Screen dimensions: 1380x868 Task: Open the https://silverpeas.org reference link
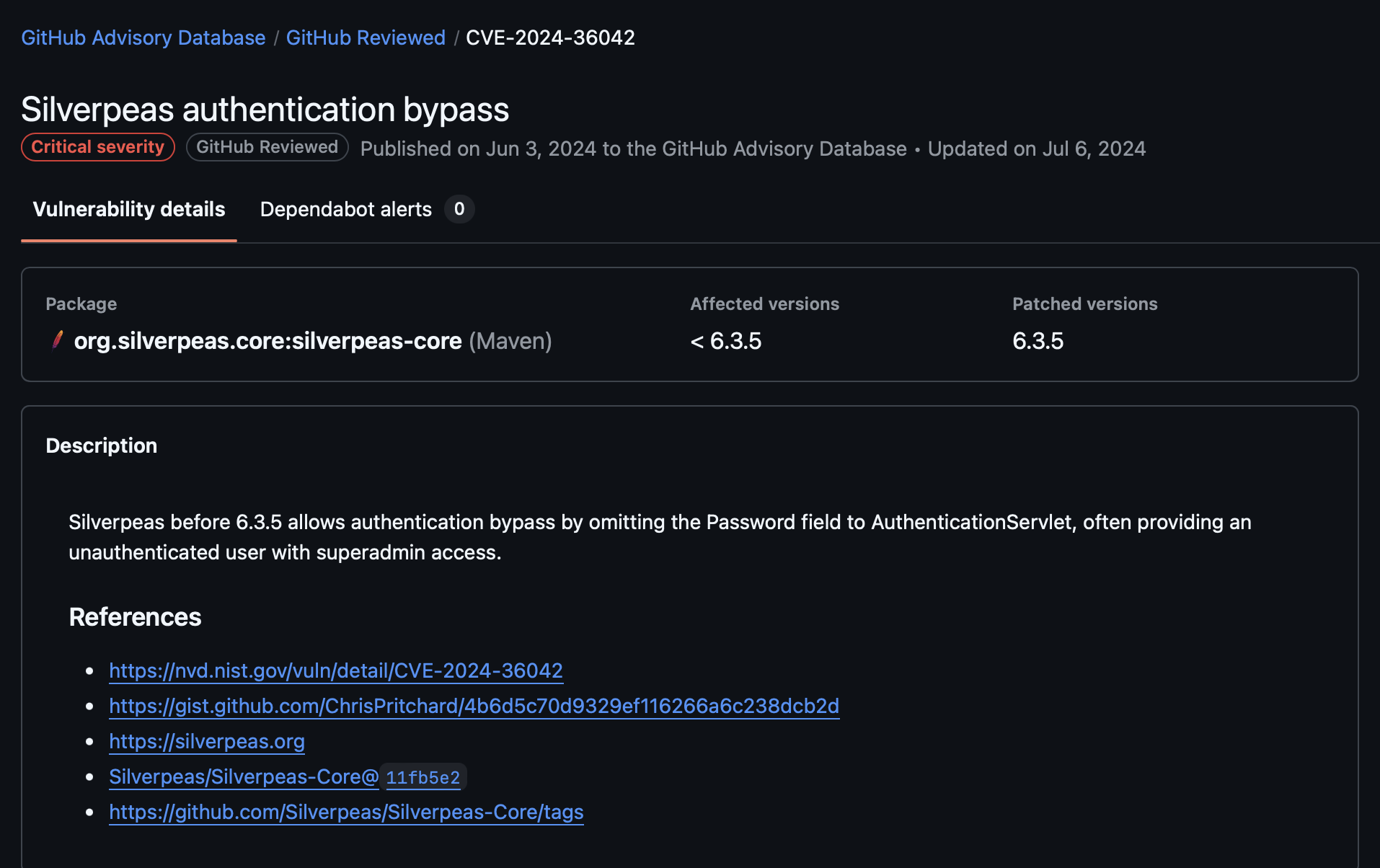(207, 741)
